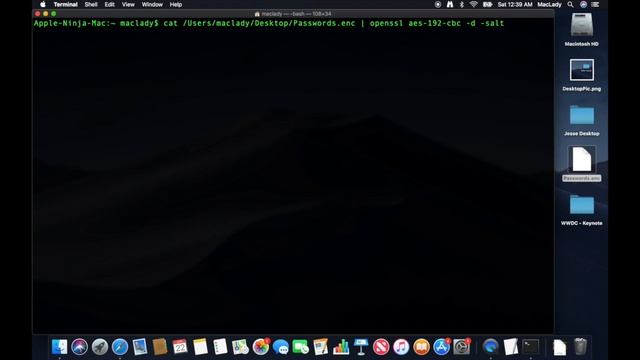Open iTunes from the Dock
Screen dimensions: 640x360
[401, 347]
